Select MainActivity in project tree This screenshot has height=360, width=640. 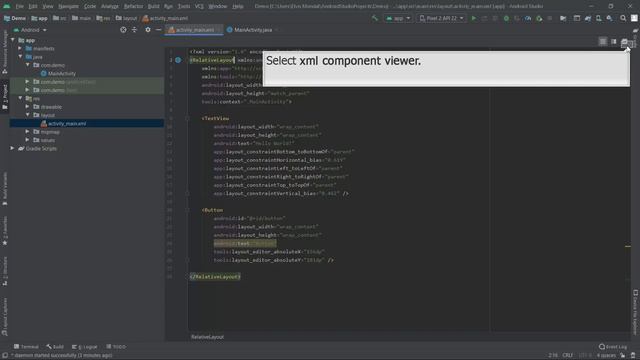coord(58,73)
